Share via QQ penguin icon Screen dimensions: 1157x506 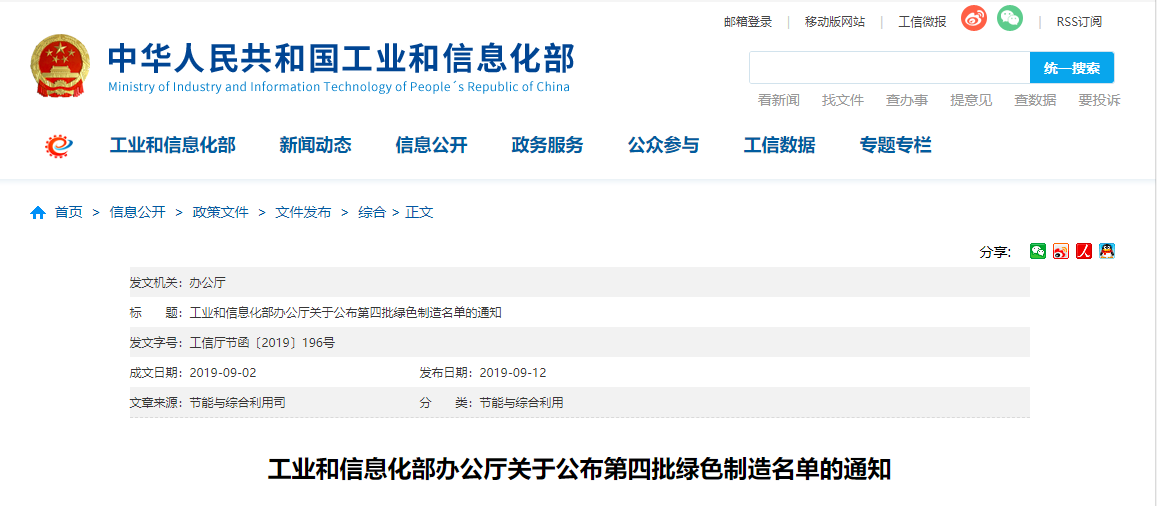click(x=1106, y=252)
